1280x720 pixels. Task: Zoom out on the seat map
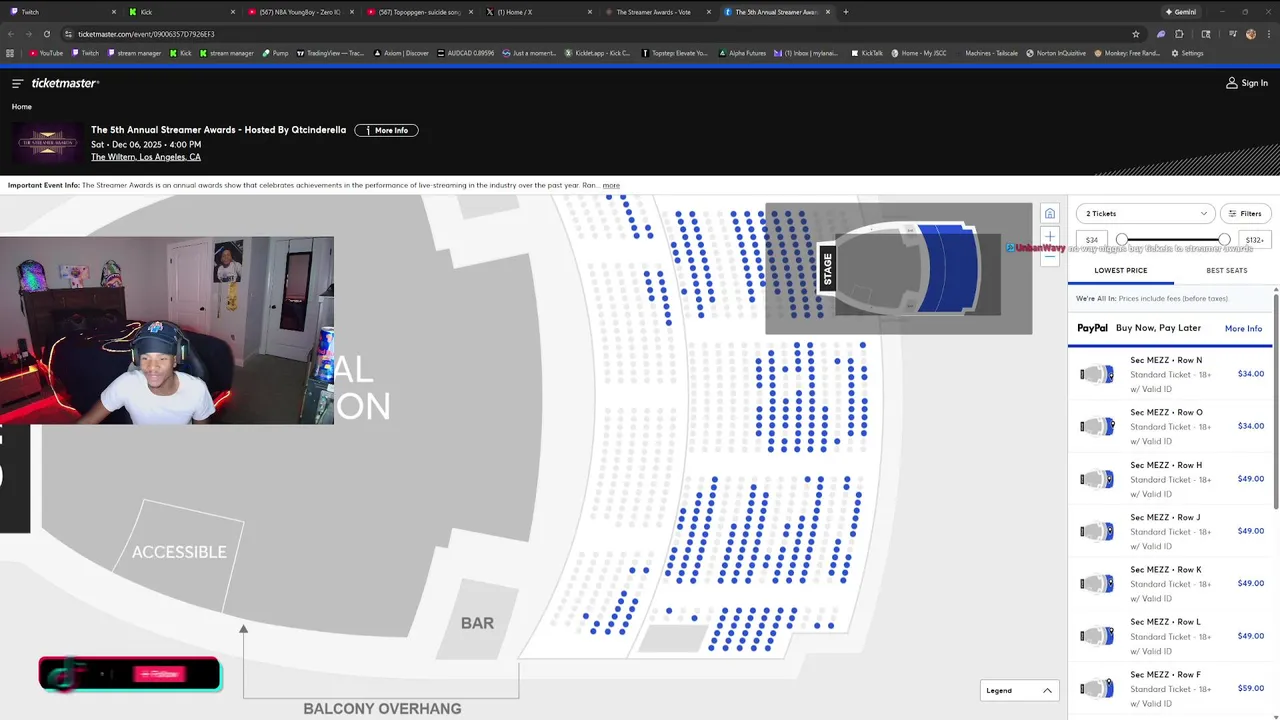tap(1049, 257)
